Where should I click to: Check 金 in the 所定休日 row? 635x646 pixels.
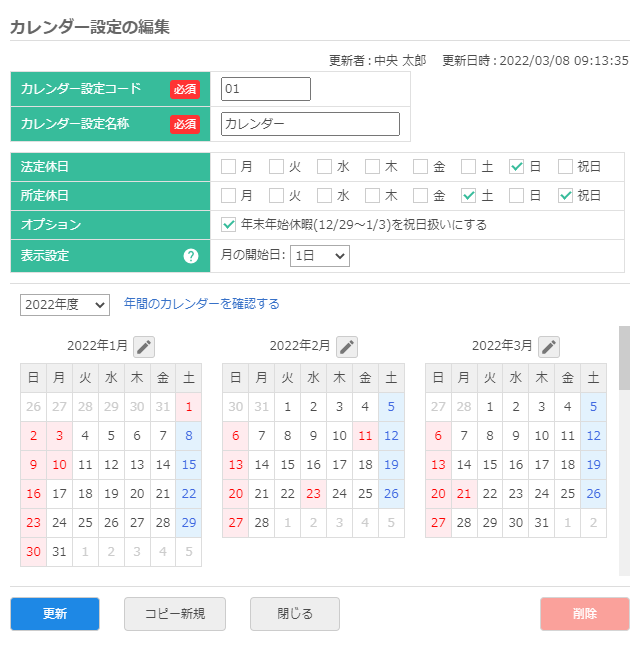[420, 196]
